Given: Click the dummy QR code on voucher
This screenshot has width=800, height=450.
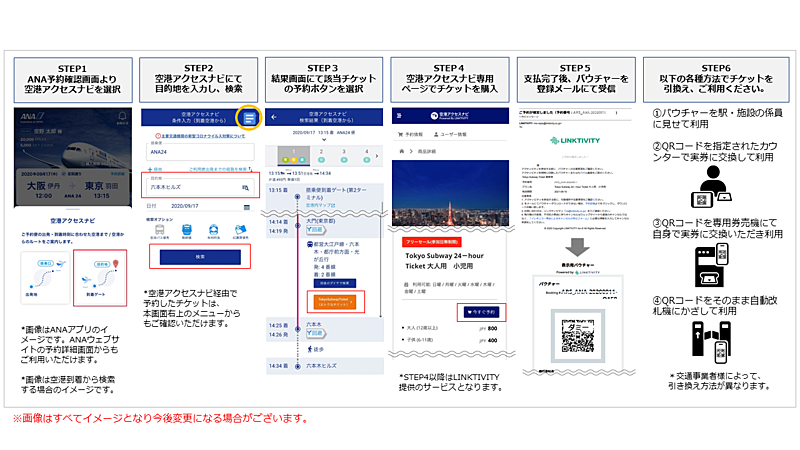Looking at the screenshot, I should click(578, 336).
